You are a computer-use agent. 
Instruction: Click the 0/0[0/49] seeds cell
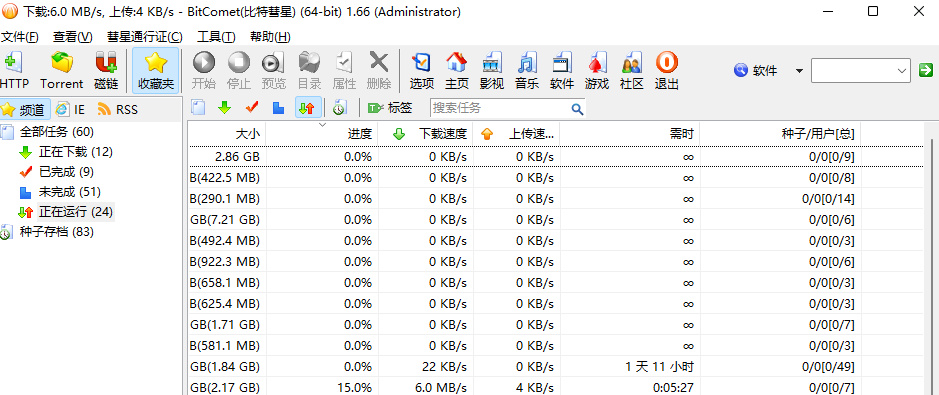(780, 366)
